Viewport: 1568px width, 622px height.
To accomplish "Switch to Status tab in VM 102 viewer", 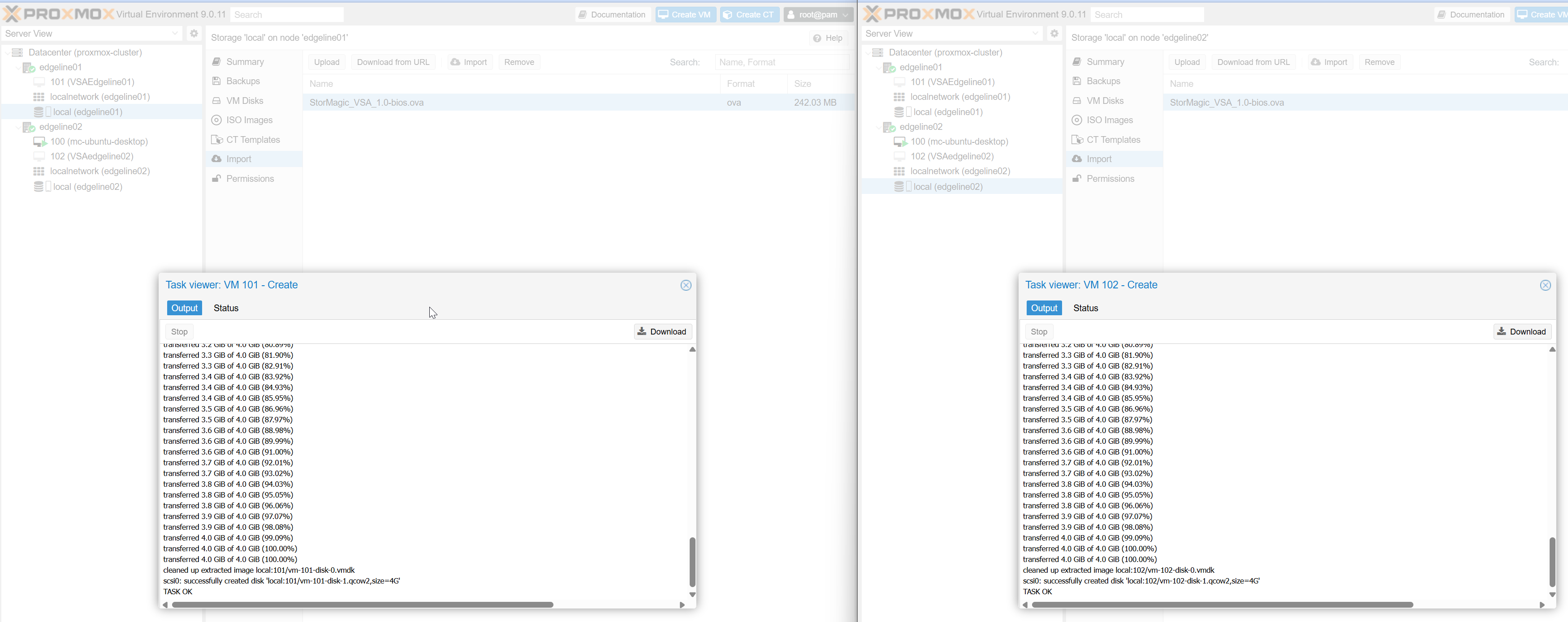I will 1085,308.
